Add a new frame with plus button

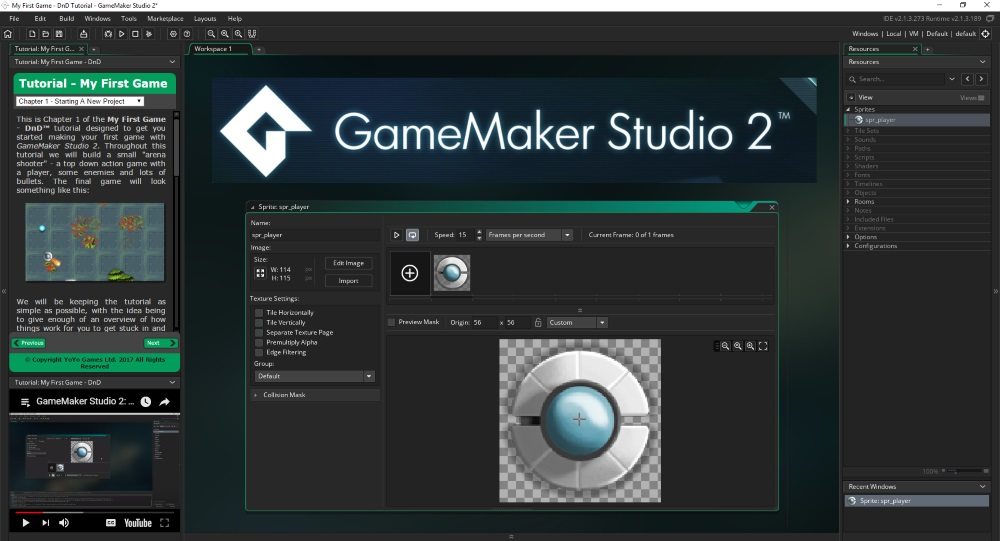[409, 273]
